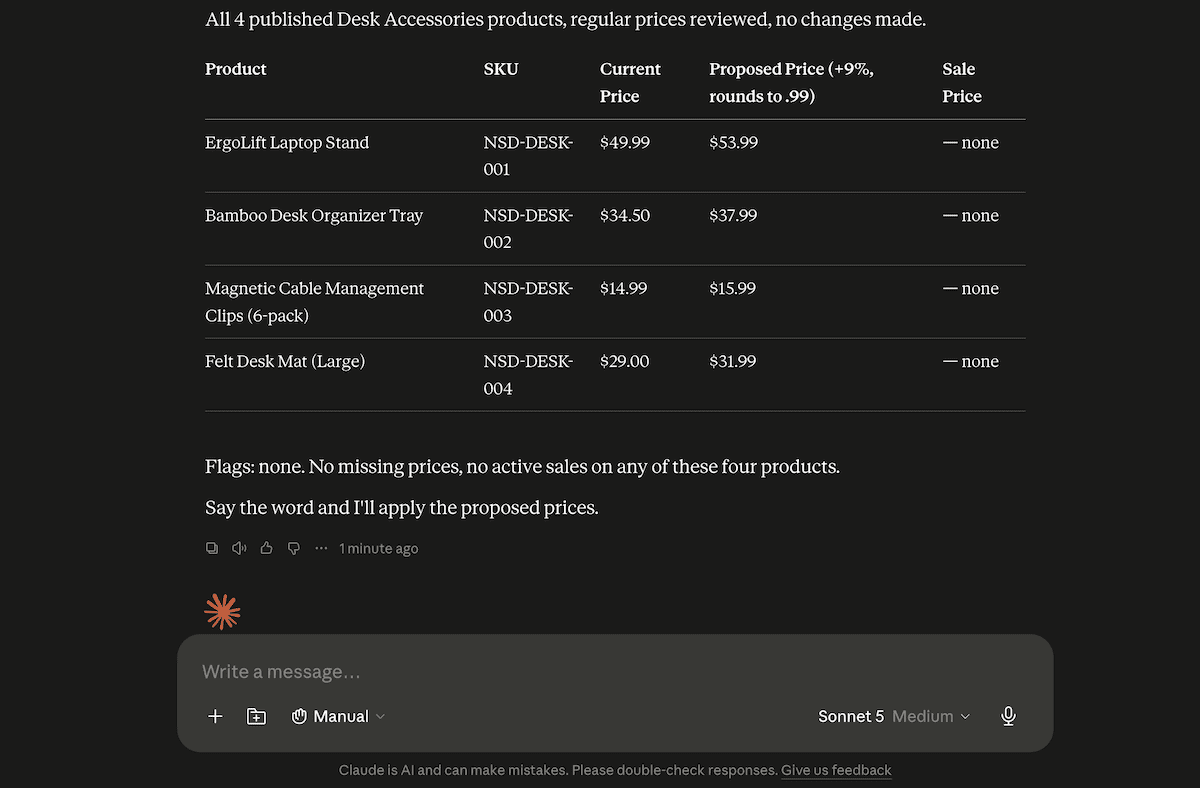Copy the assistant response
The width and height of the screenshot is (1200, 788).
(x=212, y=548)
